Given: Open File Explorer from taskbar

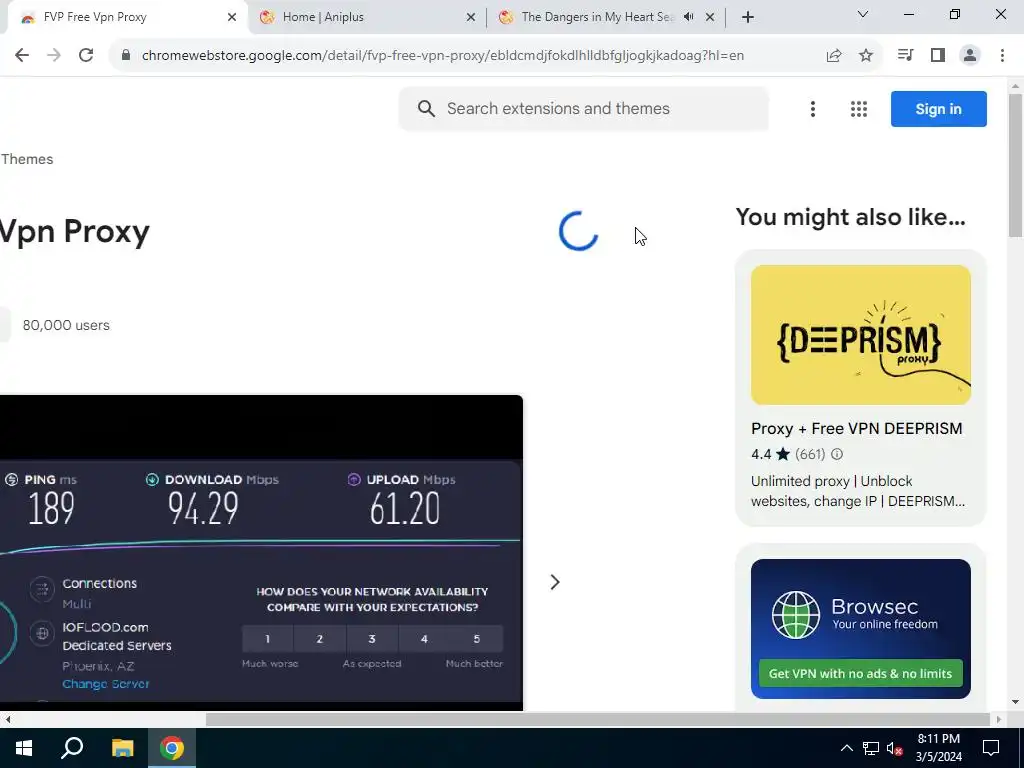Looking at the screenshot, I should 122,748.
